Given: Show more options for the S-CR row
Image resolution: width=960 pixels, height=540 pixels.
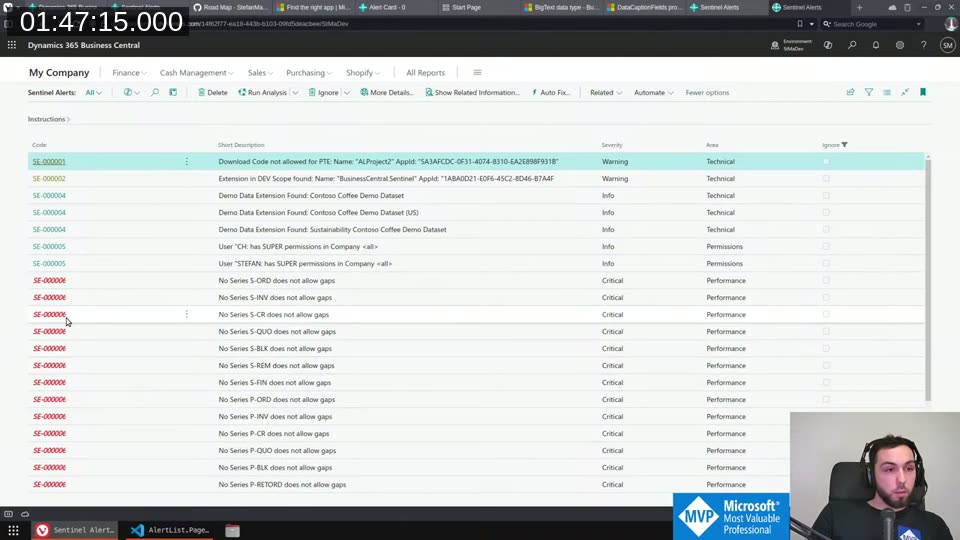Looking at the screenshot, I should pyautogui.click(x=187, y=314).
